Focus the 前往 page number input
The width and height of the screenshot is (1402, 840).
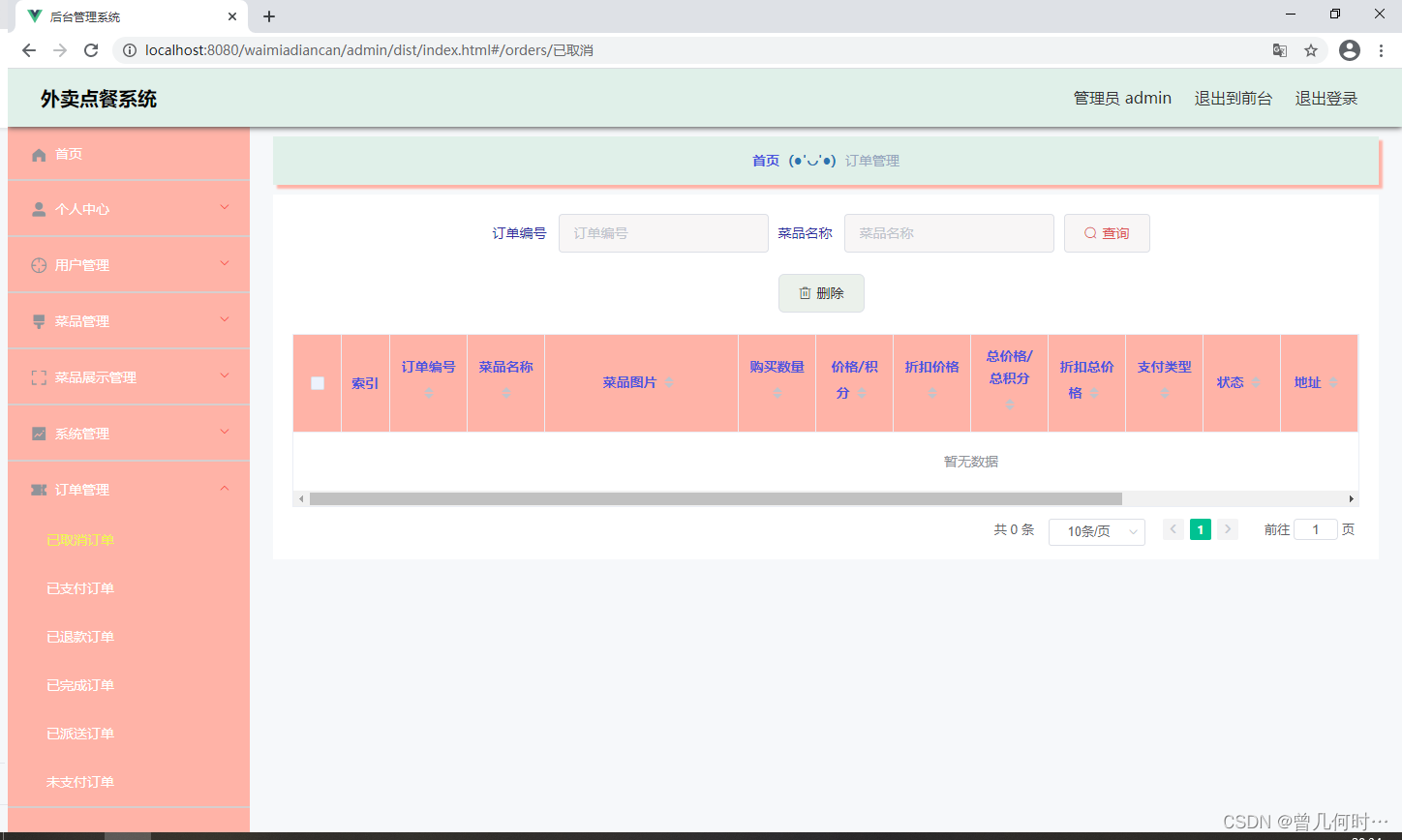(1316, 529)
